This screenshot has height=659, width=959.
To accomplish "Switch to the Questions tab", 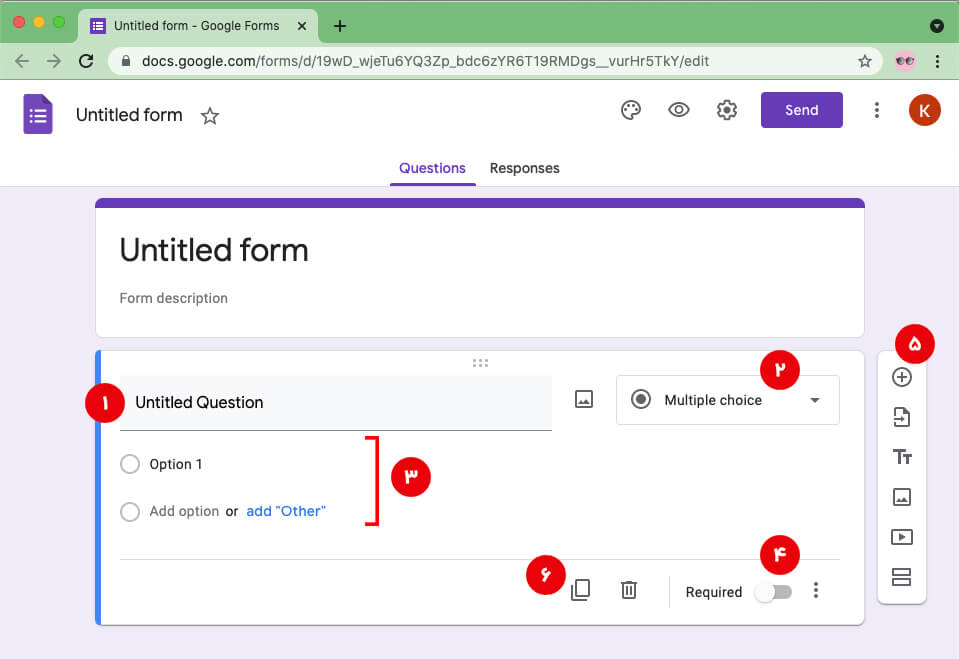I will pos(432,168).
